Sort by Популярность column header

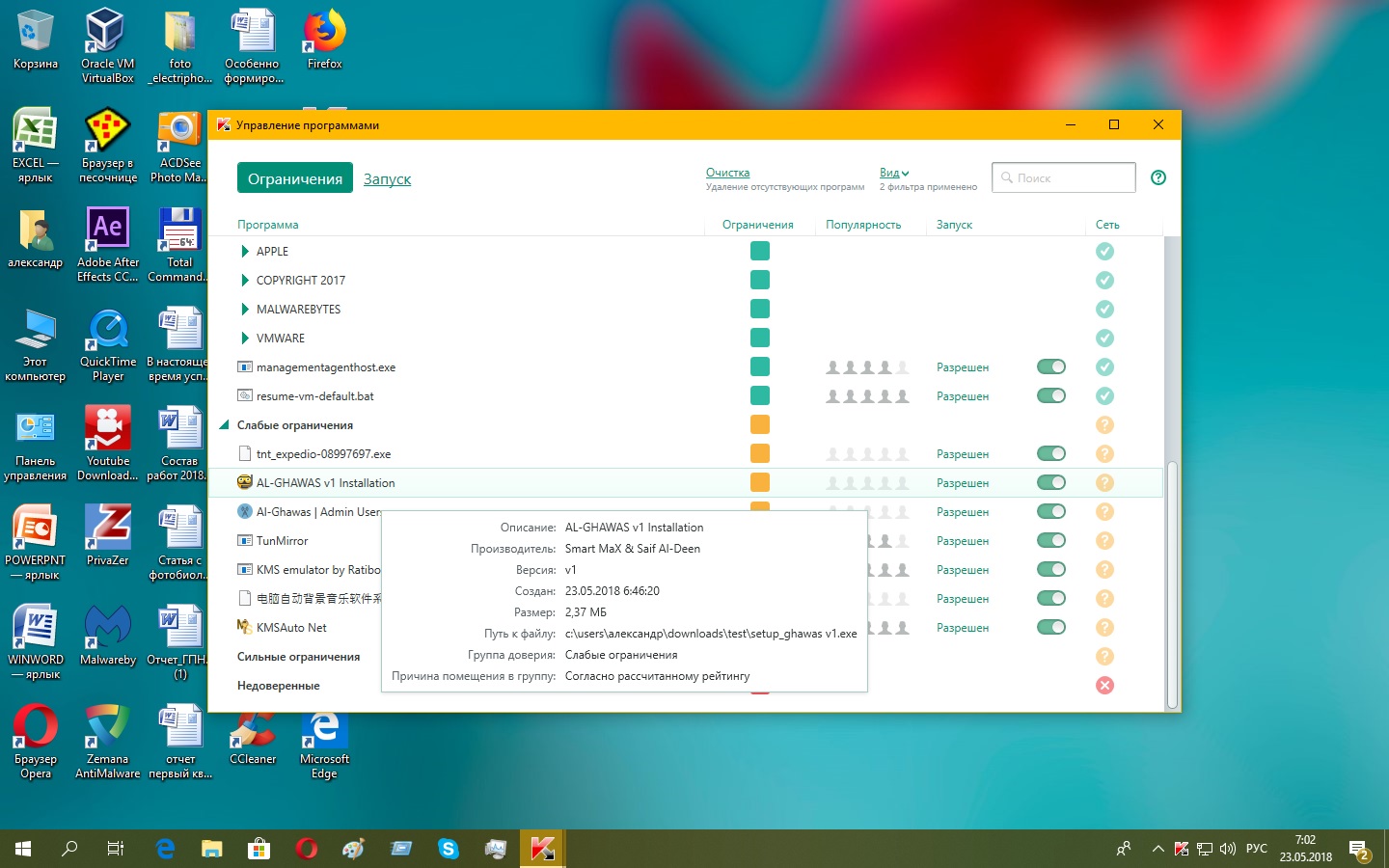(863, 225)
